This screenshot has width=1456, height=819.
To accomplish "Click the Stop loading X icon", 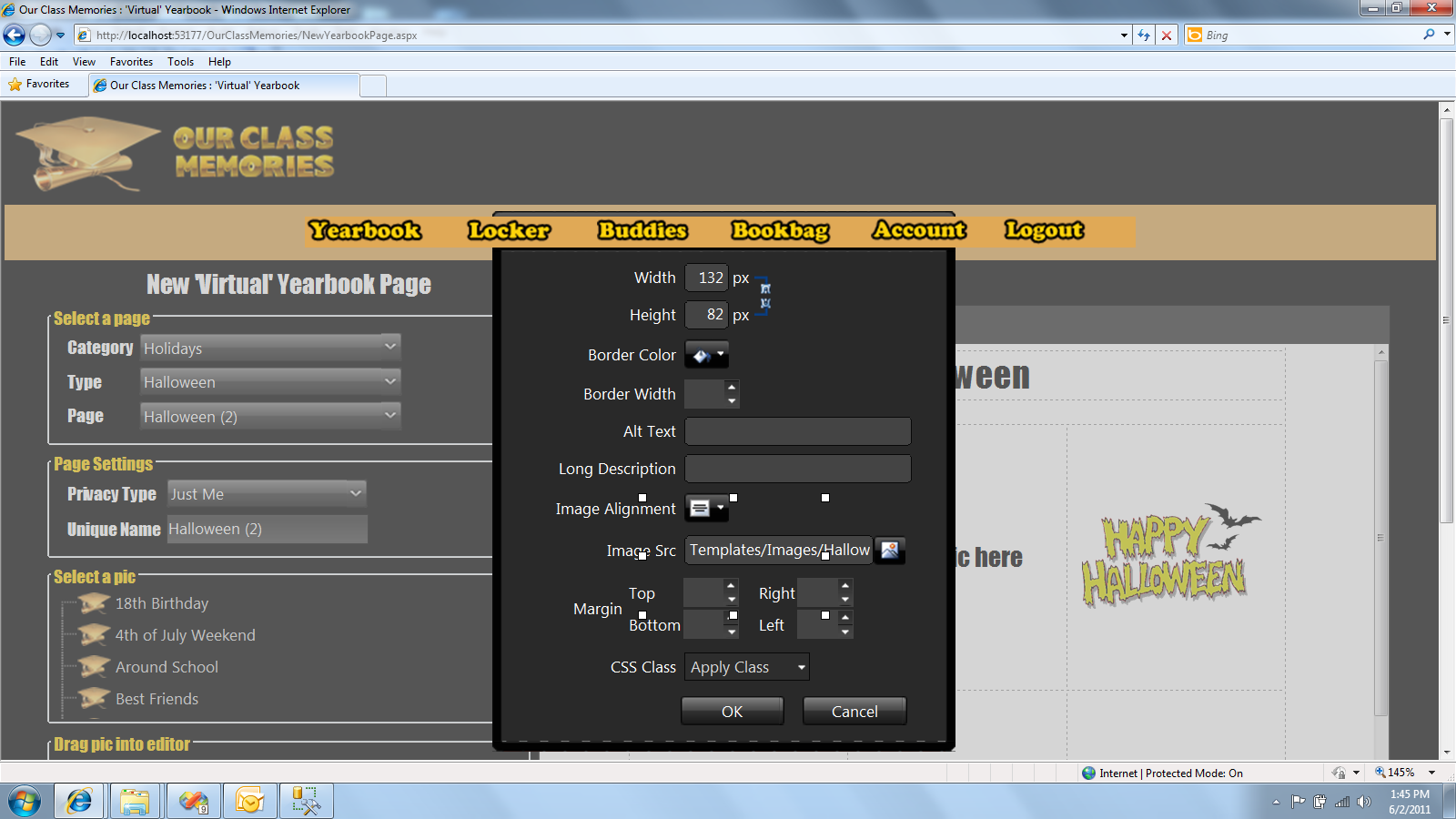I will click(x=1167, y=35).
